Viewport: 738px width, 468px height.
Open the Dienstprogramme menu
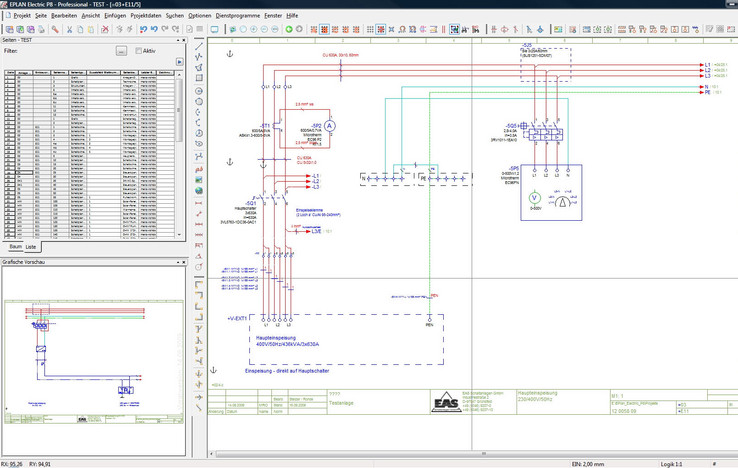pyautogui.click(x=237, y=16)
